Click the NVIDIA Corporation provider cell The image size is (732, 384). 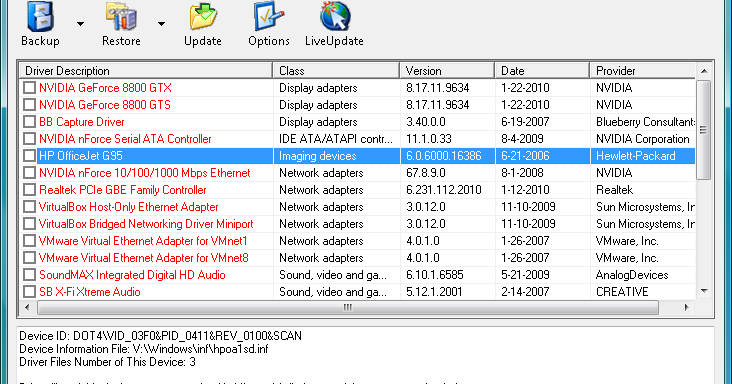click(643, 139)
